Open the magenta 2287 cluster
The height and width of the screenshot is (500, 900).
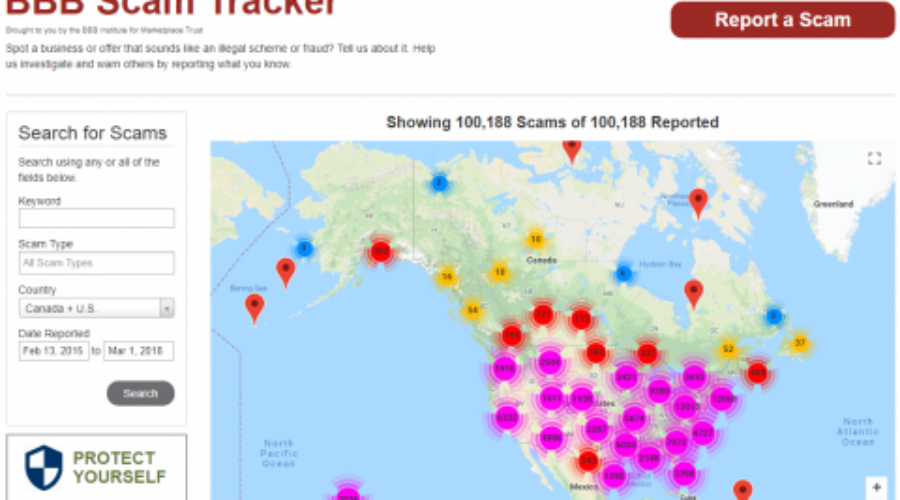point(597,429)
